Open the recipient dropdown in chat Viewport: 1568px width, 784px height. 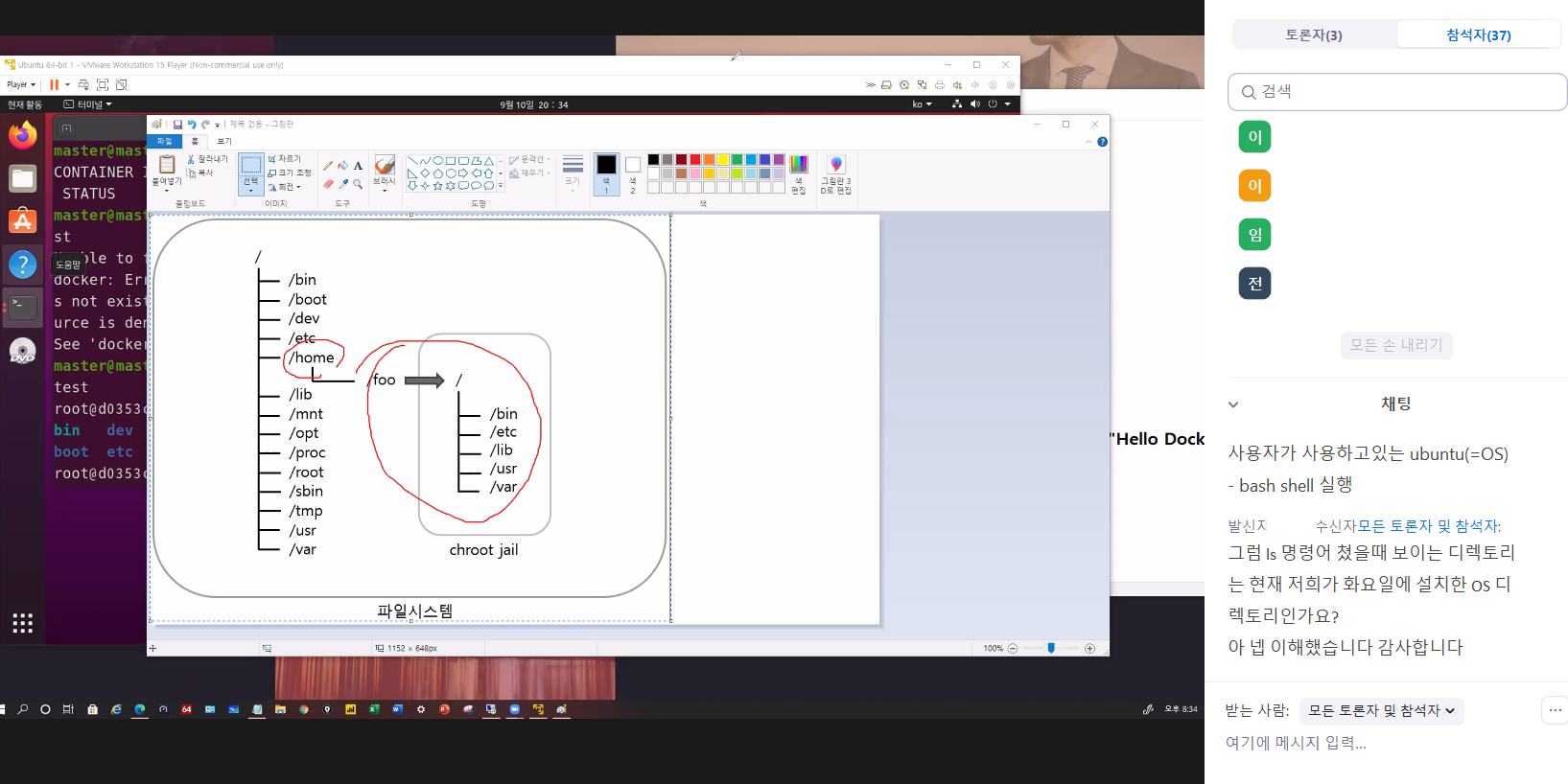tap(1381, 711)
